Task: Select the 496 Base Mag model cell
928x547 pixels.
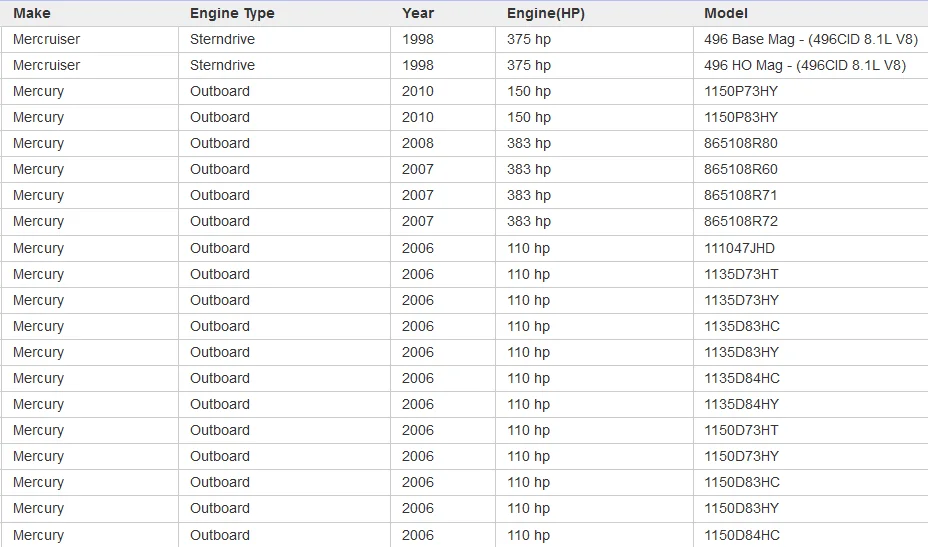Action: click(x=811, y=40)
